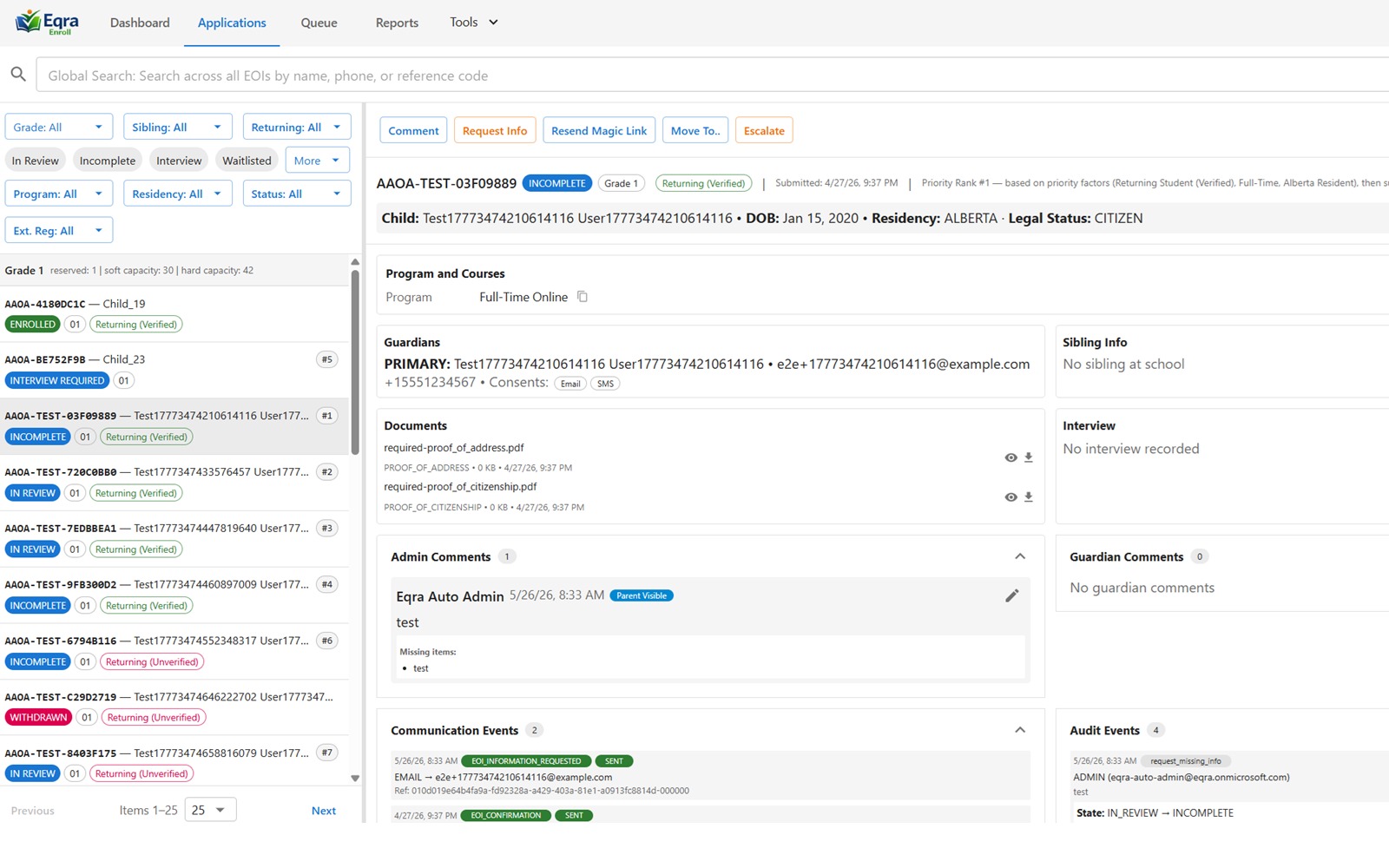Open the Residency: All filter dropdown
Screen dimensions: 1389x868
(x=177, y=194)
